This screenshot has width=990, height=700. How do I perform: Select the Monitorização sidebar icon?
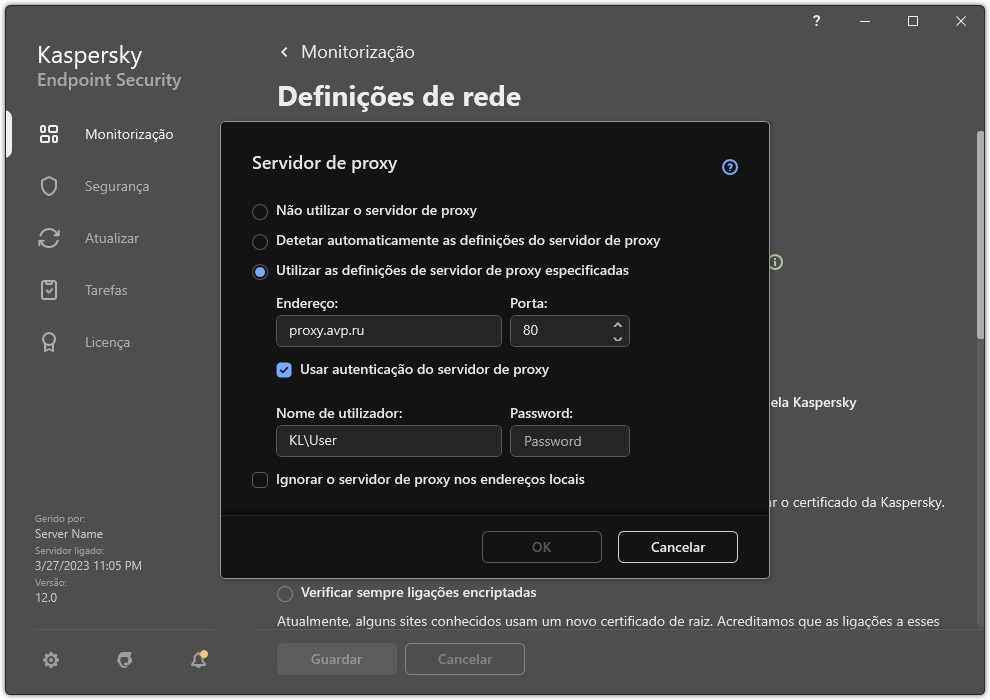click(48, 134)
